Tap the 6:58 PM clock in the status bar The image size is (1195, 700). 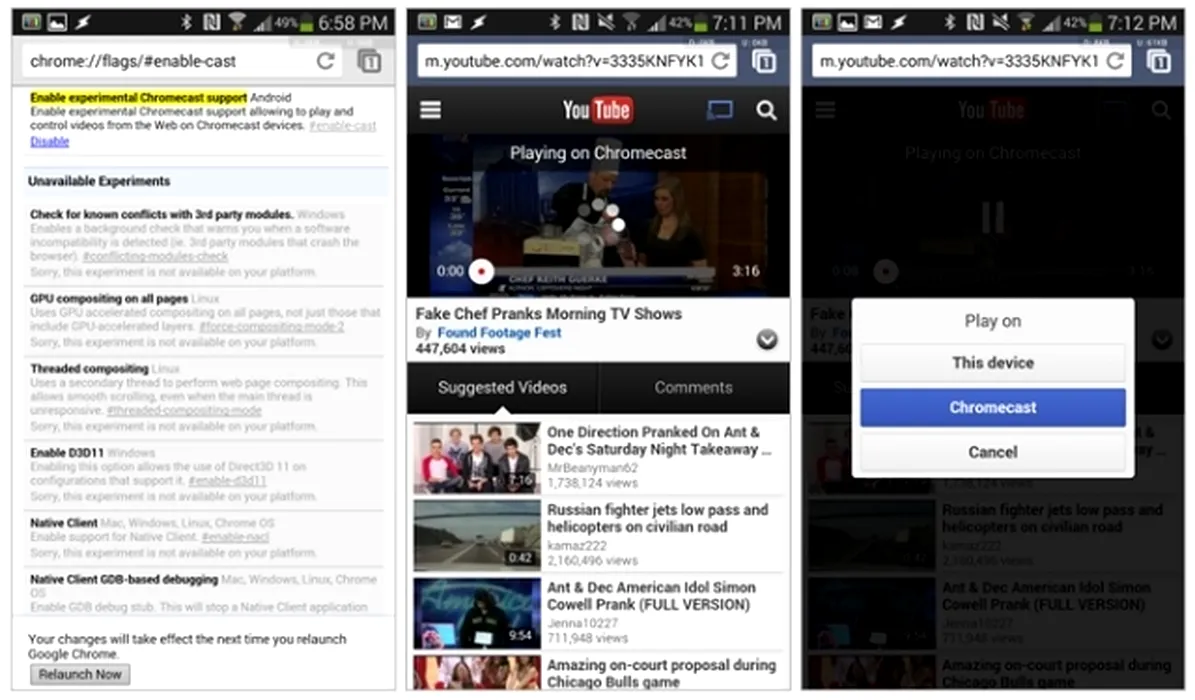click(353, 23)
